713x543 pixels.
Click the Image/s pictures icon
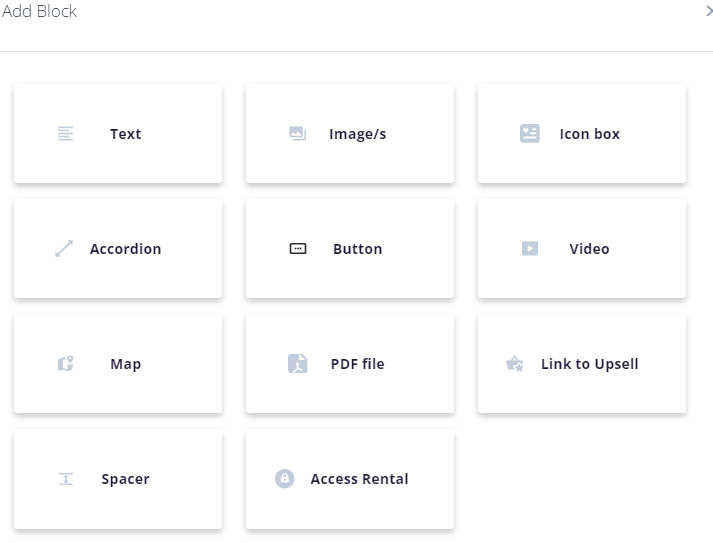pyautogui.click(x=298, y=134)
